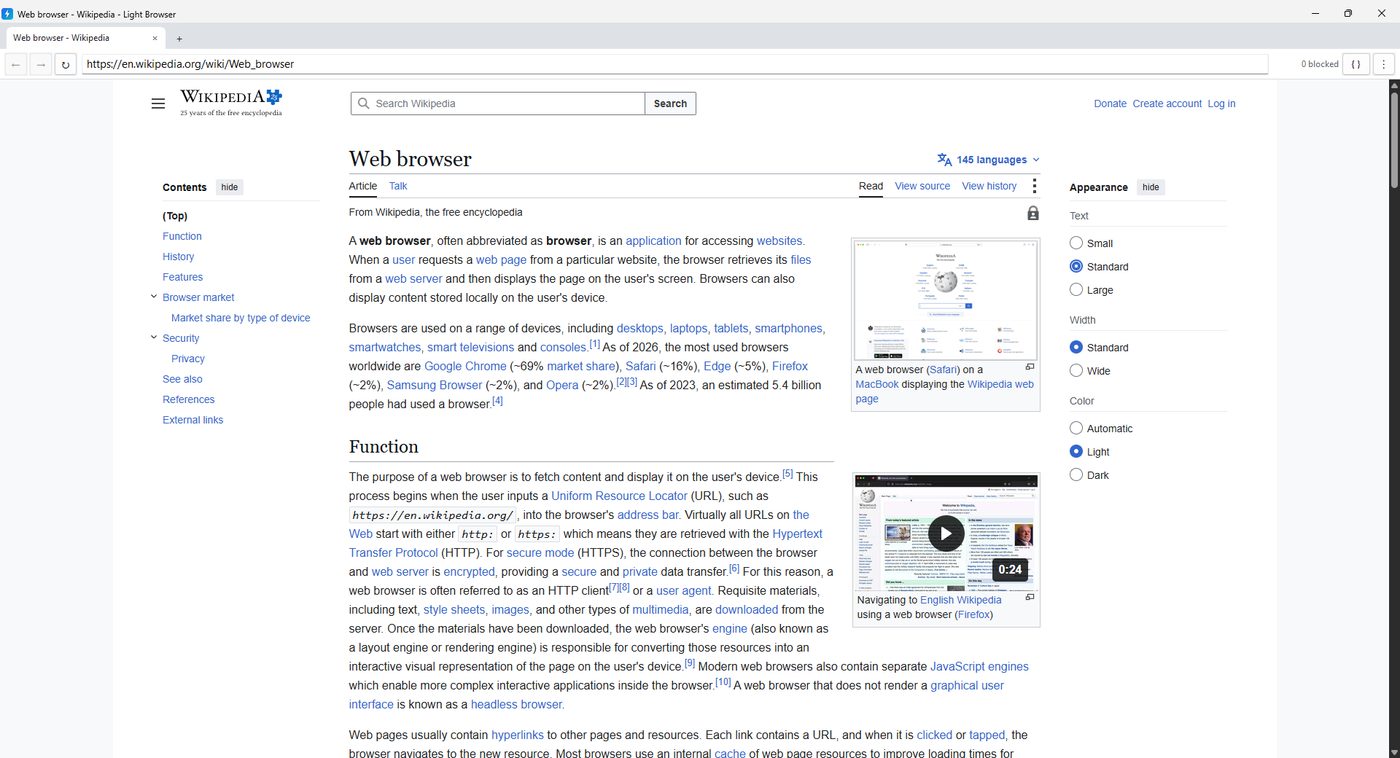The image size is (1400, 758).
Task: Jump to Function in contents
Action: (x=182, y=236)
